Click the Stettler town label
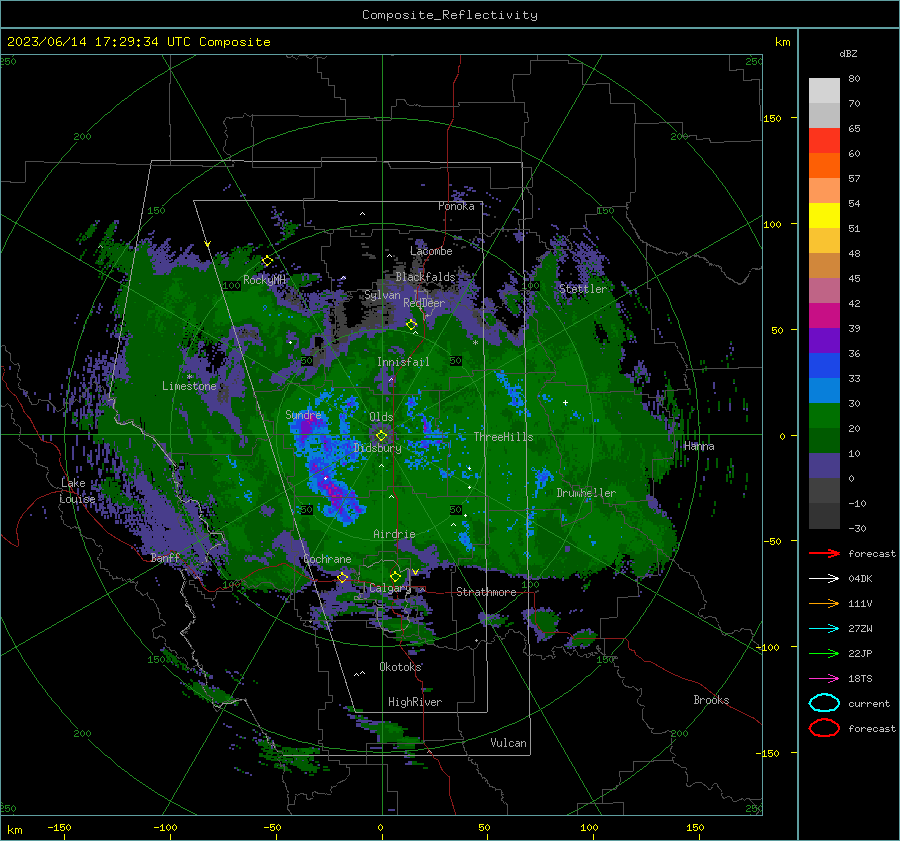This screenshot has width=900, height=841. 583,289
